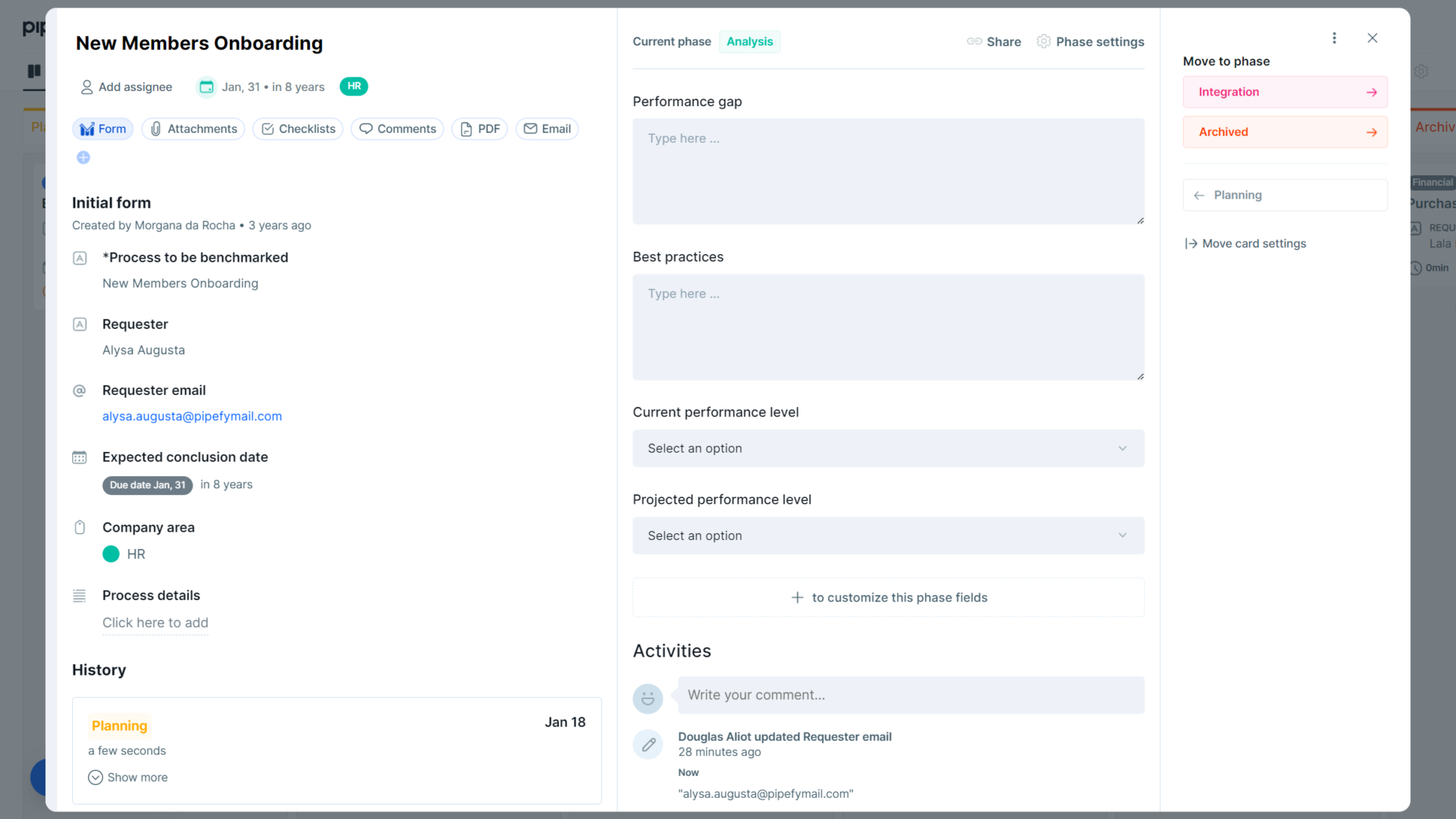Select the green HR color dot
The width and height of the screenshot is (1456, 819).
(110, 554)
